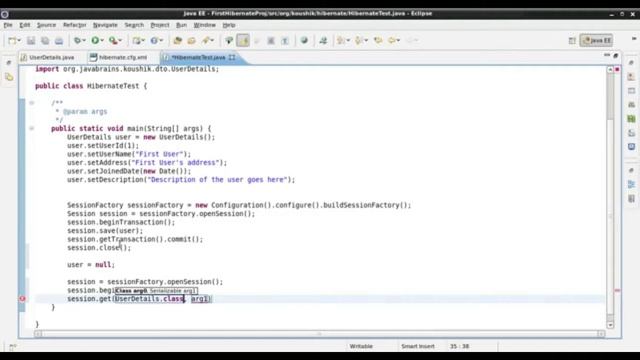Click the Previous Annotation toolbar icon

pyautogui.click(x=358, y=40)
